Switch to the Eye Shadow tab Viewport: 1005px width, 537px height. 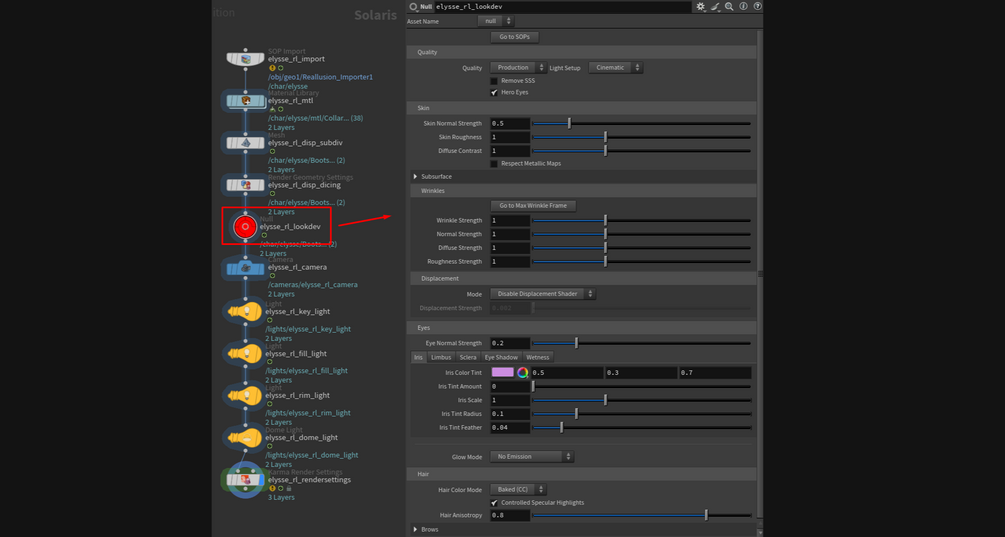click(x=501, y=357)
